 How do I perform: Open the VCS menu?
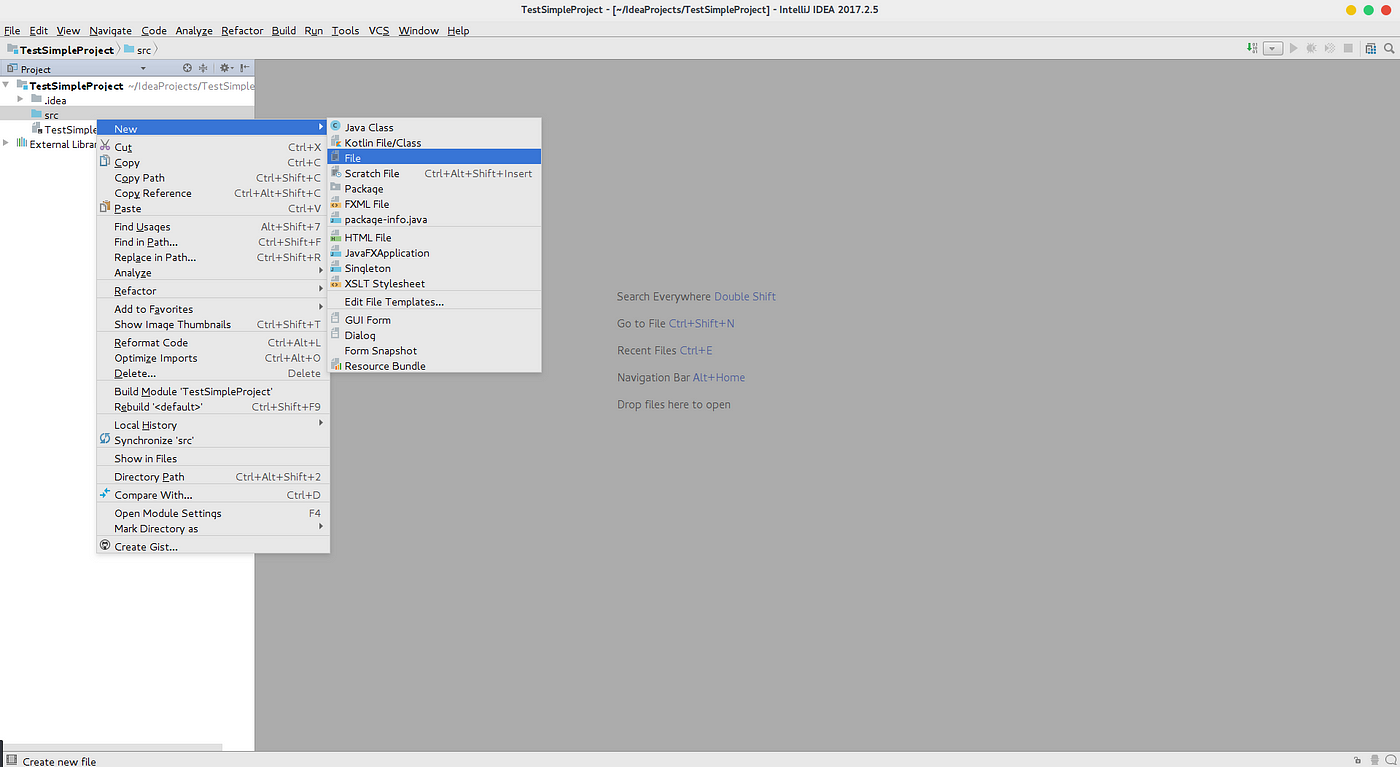379,31
